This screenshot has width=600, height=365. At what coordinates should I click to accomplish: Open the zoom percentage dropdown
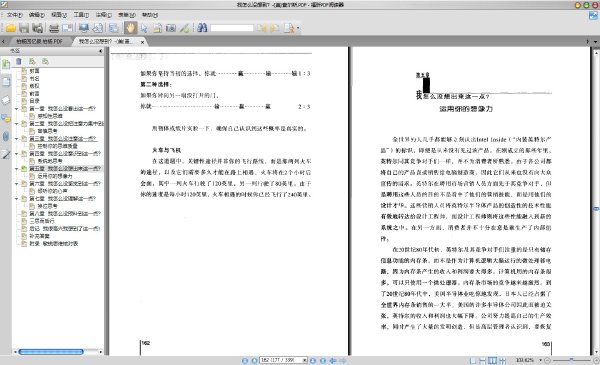(540, 360)
